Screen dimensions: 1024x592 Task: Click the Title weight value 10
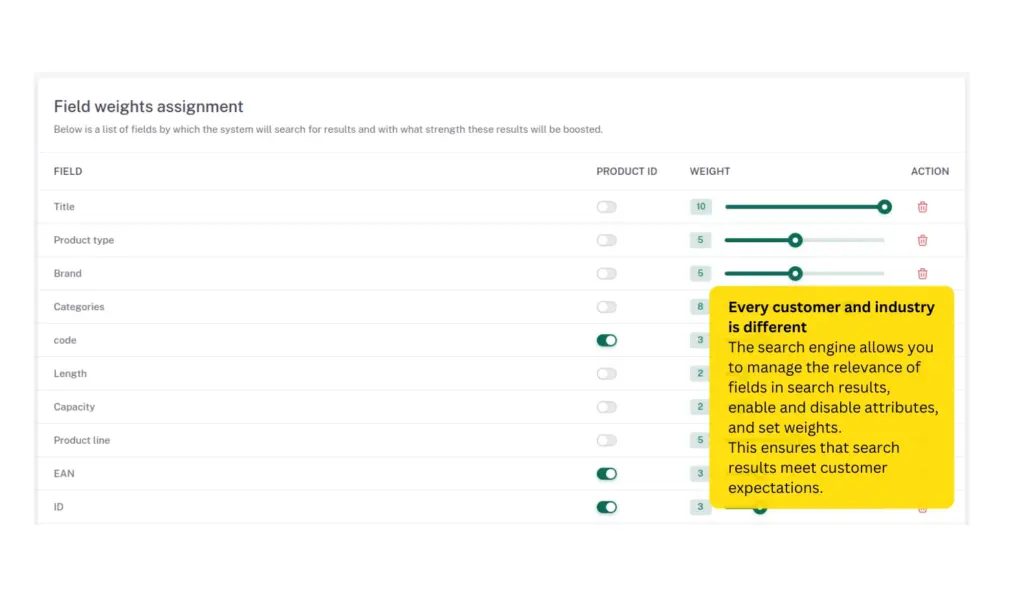click(x=700, y=207)
